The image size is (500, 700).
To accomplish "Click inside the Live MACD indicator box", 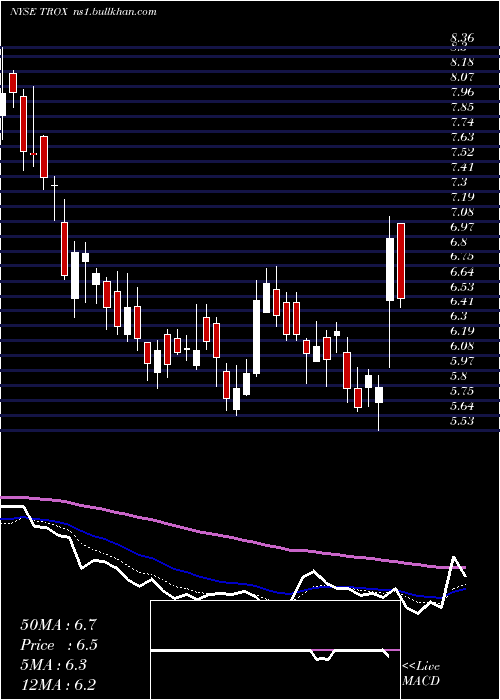I will pyautogui.click(x=275, y=650).
